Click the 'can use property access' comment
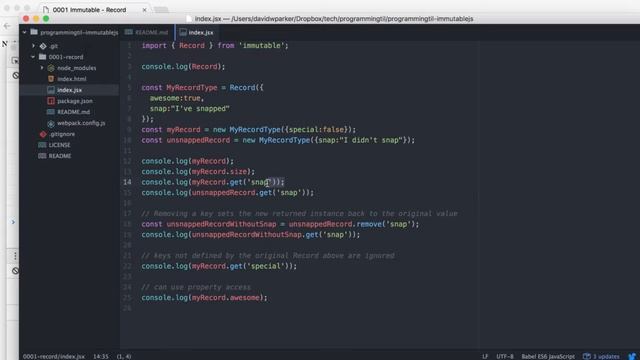 coord(196,287)
